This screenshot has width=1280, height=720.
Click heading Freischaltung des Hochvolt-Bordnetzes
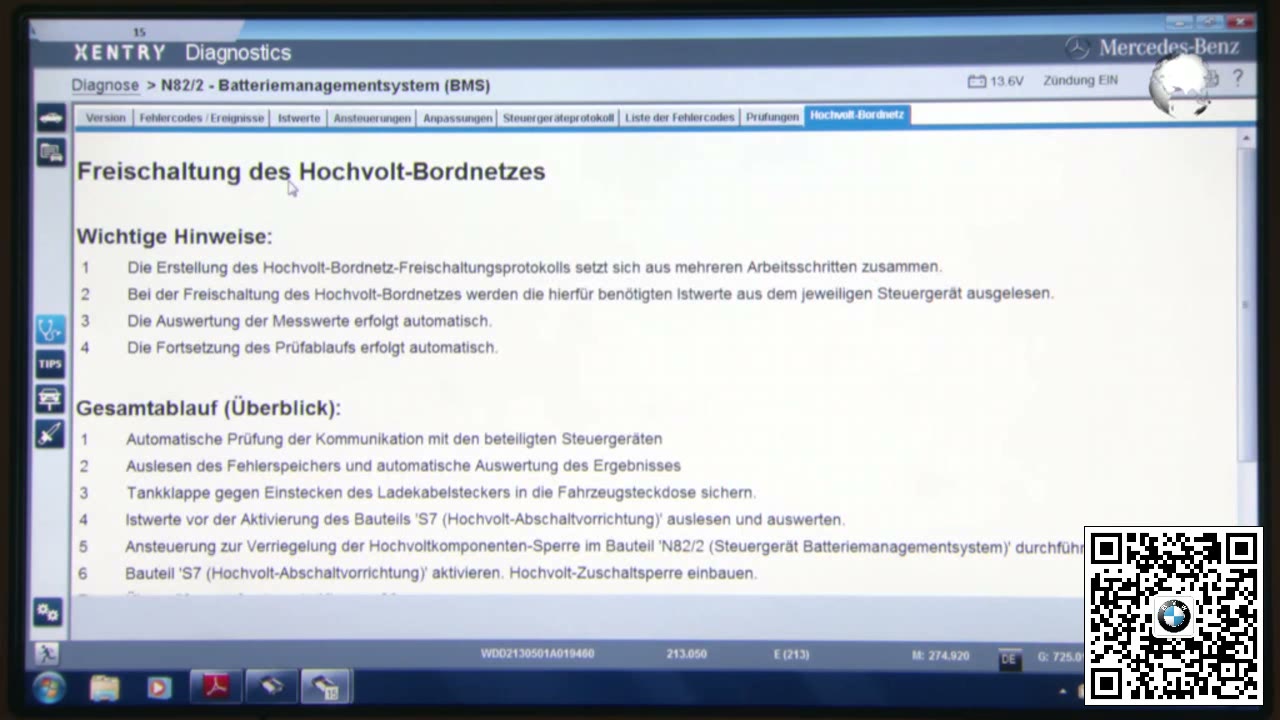coord(311,171)
